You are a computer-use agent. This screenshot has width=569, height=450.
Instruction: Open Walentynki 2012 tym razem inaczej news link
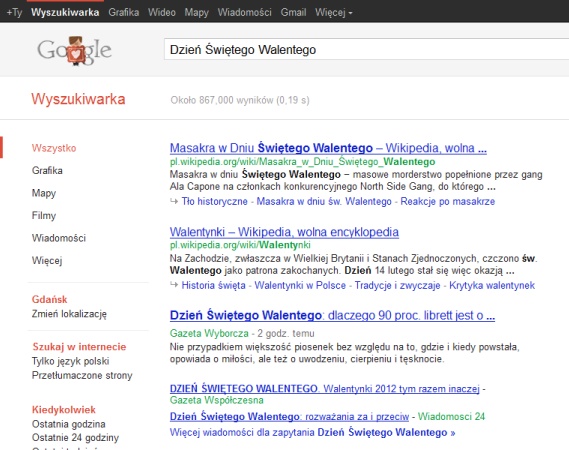pyautogui.click(x=324, y=389)
